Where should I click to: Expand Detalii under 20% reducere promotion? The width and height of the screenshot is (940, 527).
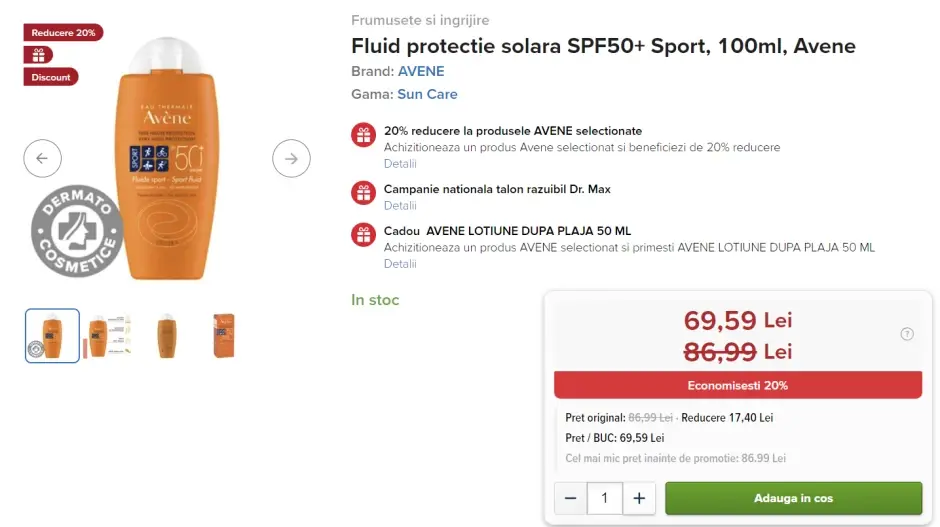(x=400, y=164)
